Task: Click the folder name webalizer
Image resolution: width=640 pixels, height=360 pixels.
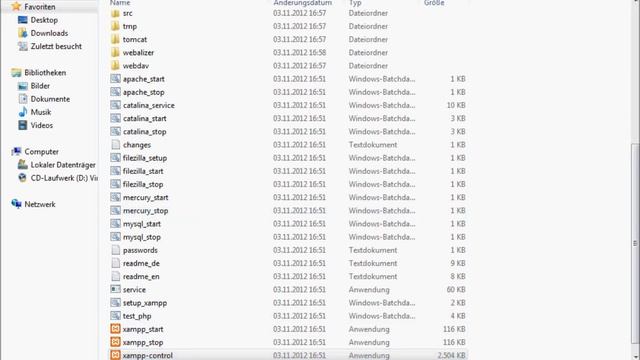Action: click(138, 53)
